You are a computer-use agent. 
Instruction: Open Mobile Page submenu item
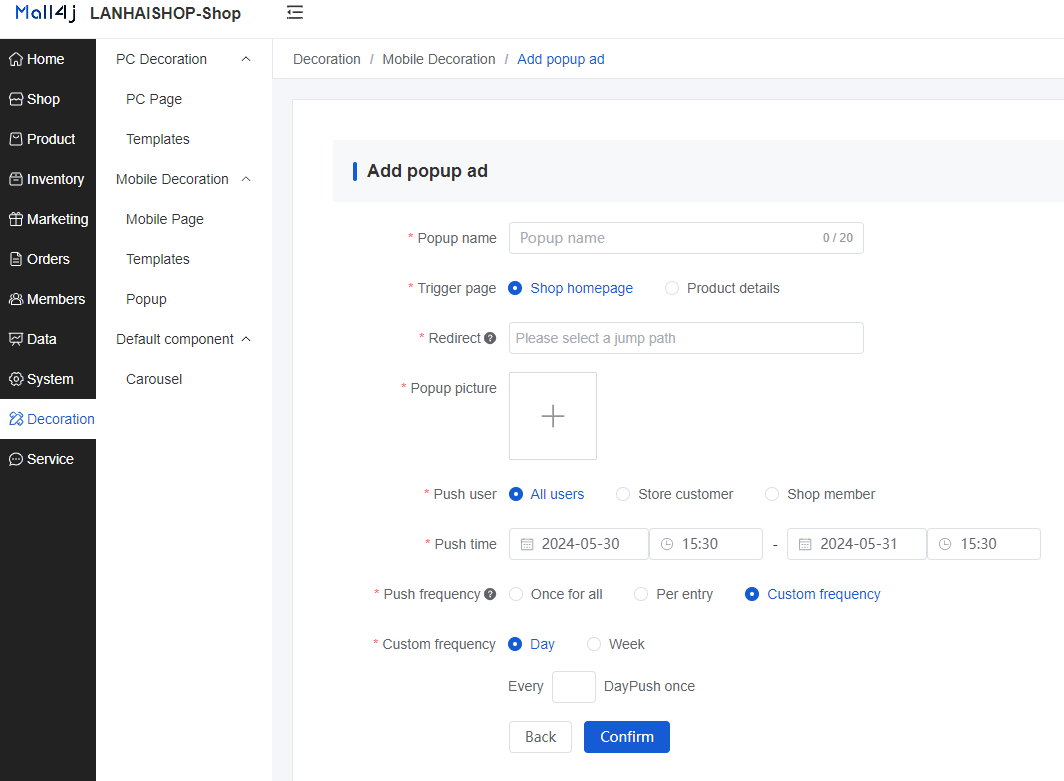click(165, 219)
